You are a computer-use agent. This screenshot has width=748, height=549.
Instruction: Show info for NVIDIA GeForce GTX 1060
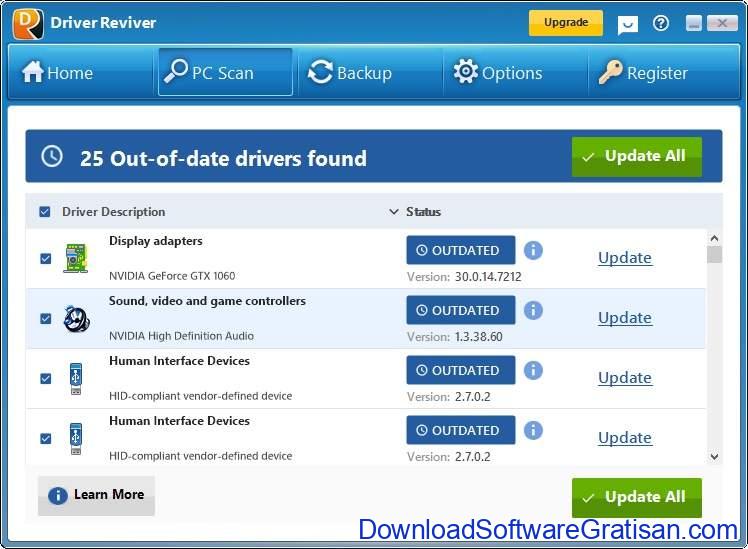[533, 250]
